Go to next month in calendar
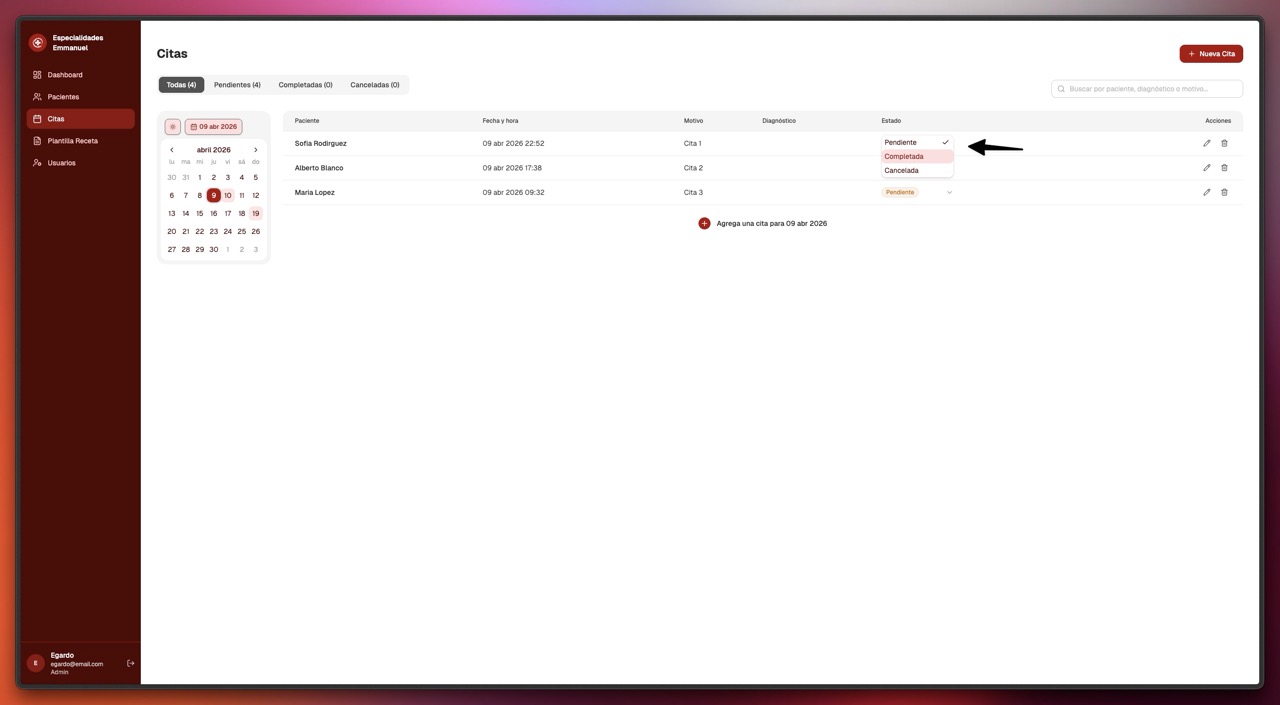This screenshot has width=1280, height=705. 255,150
